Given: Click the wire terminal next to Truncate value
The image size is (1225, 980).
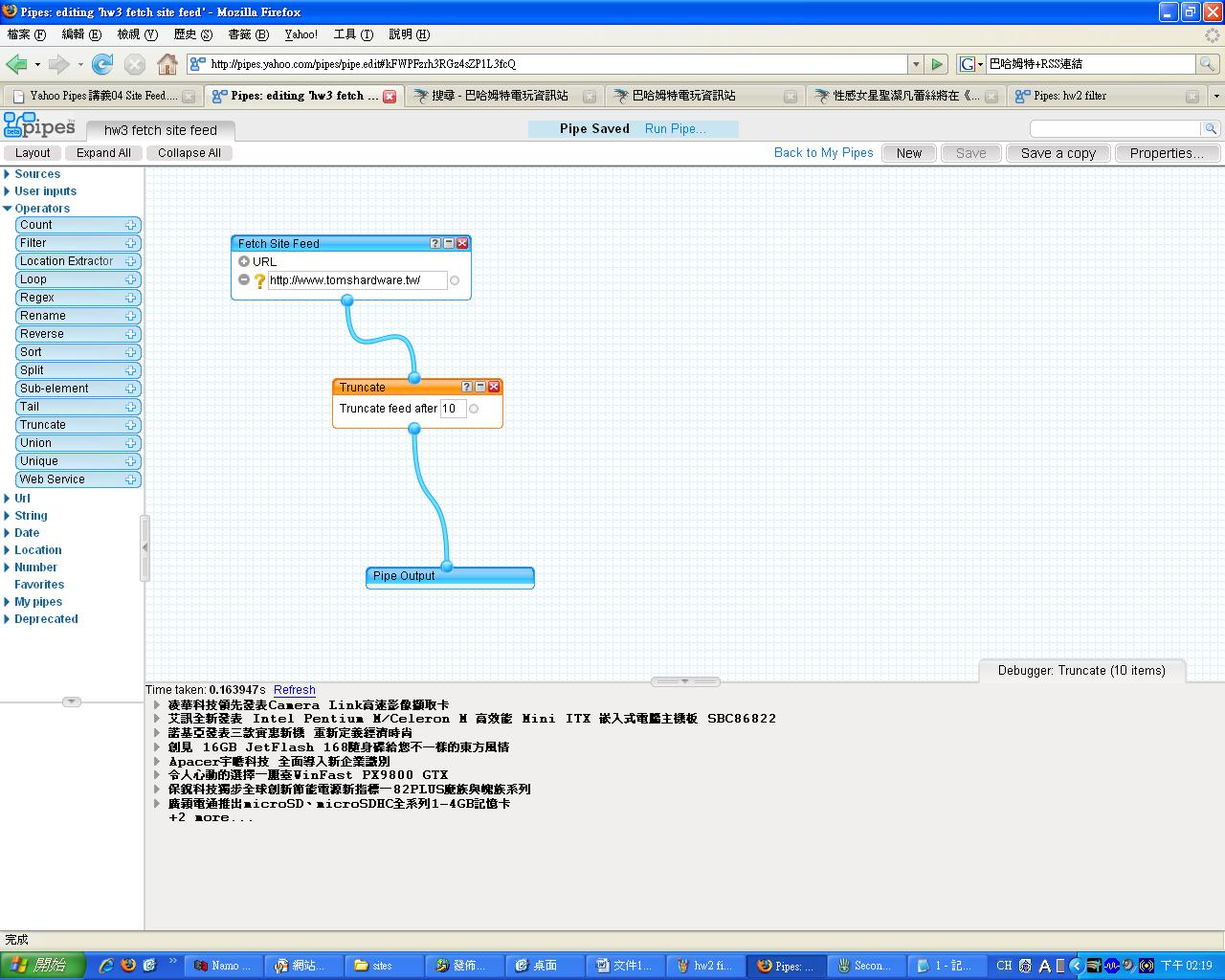Looking at the screenshot, I should (x=474, y=409).
